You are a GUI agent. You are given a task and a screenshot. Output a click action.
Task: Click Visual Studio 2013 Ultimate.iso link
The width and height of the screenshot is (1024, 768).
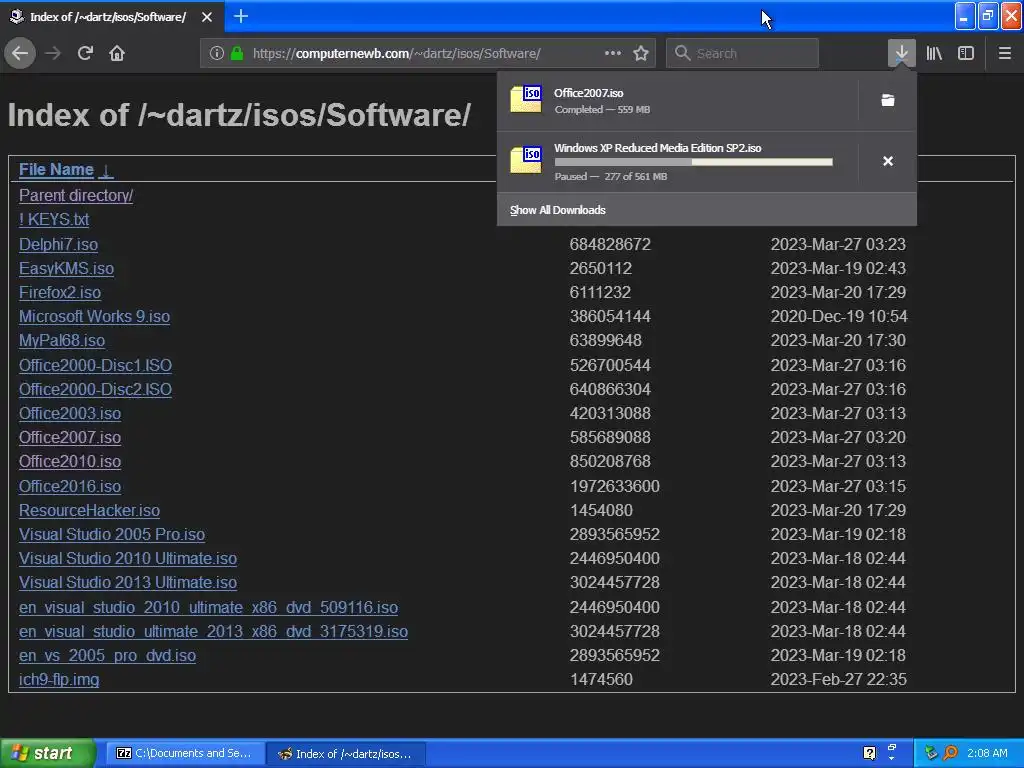(x=127, y=583)
